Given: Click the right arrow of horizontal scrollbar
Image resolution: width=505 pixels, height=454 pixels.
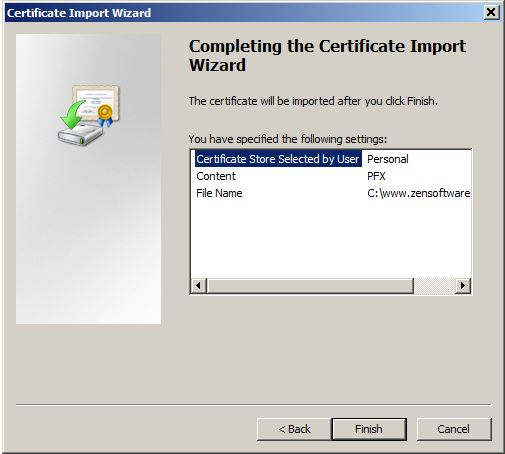Looking at the screenshot, I should tap(463, 286).
